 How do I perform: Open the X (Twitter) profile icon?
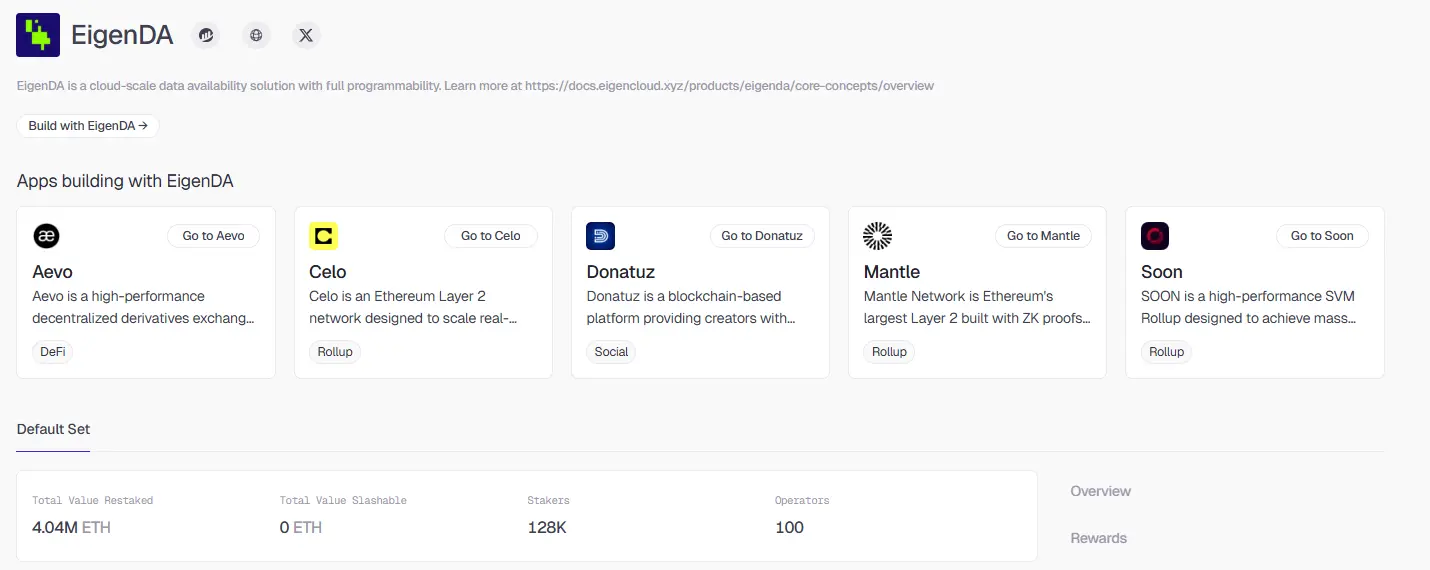tap(306, 36)
